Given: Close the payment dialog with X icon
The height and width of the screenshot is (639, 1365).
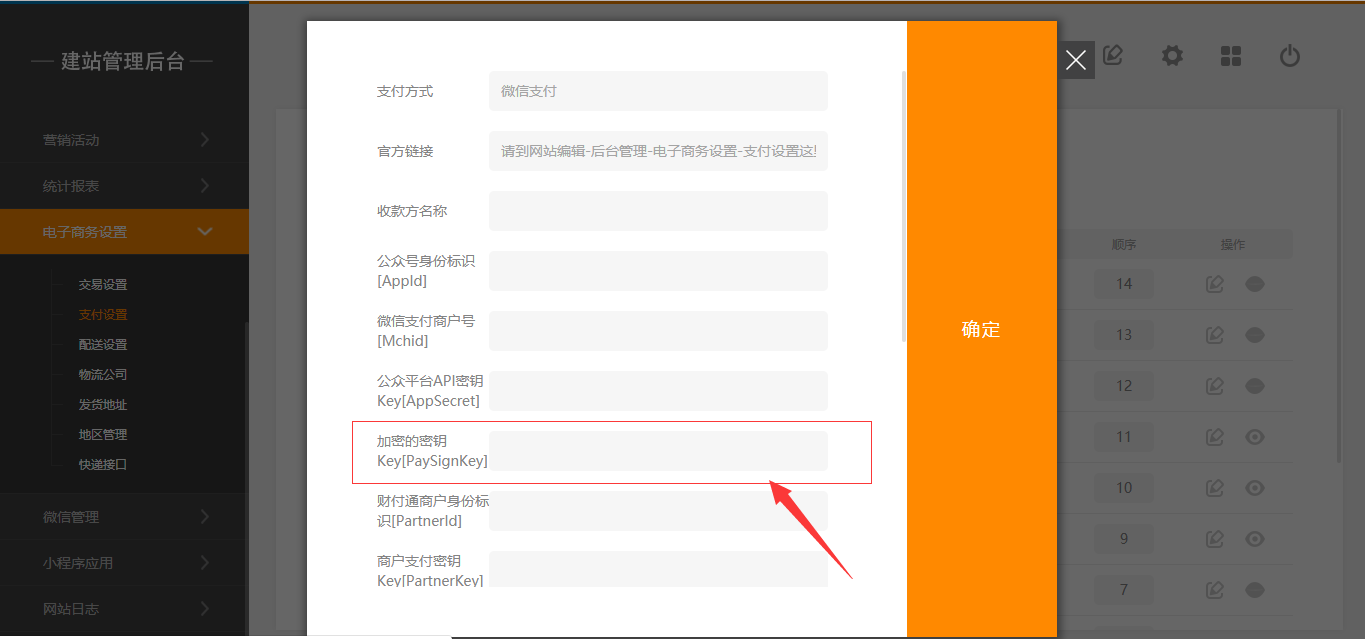Looking at the screenshot, I should pyautogui.click(x=1076, y=60).
